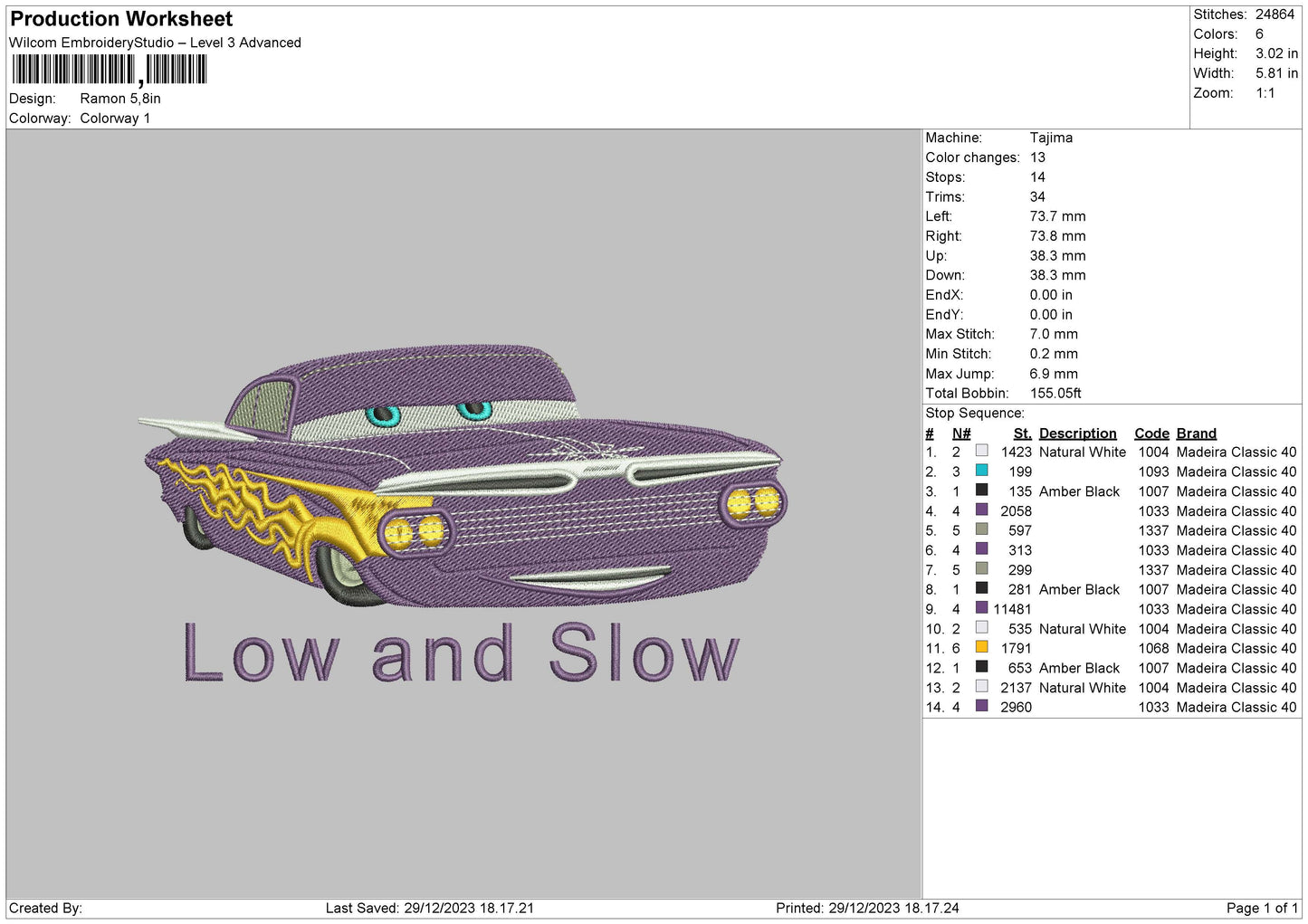Click the barcode under the worksheet title
Viewport: 1308px width, 924px height.
[110, 70]
